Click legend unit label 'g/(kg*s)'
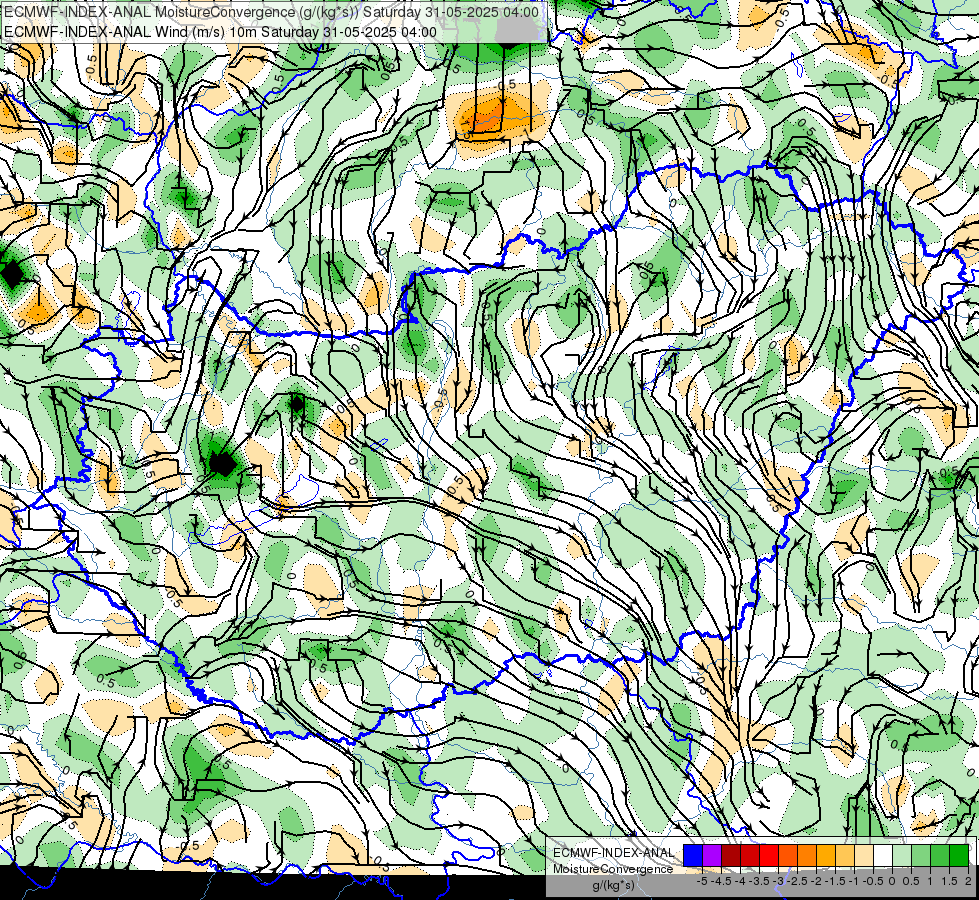This screenshot has width=979, height=900. point(613,886)
